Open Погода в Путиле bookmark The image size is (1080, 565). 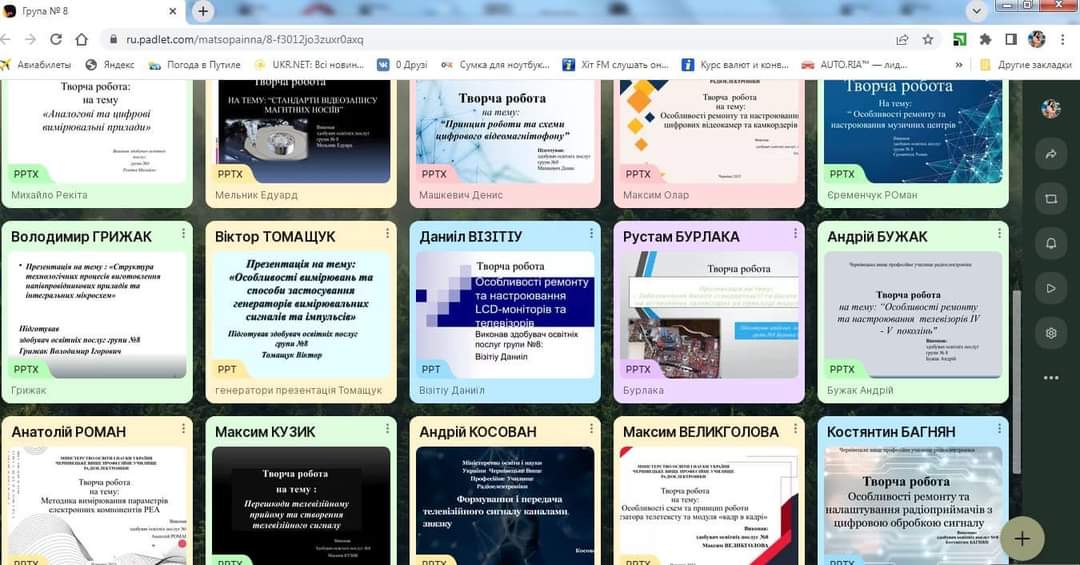click(195, 65)
